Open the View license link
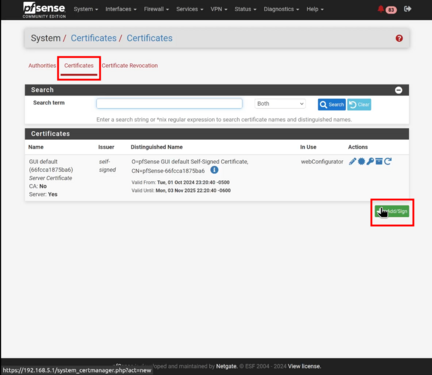Image resolution: width=432 pixels, height=375 pixels. coord(304,366)
